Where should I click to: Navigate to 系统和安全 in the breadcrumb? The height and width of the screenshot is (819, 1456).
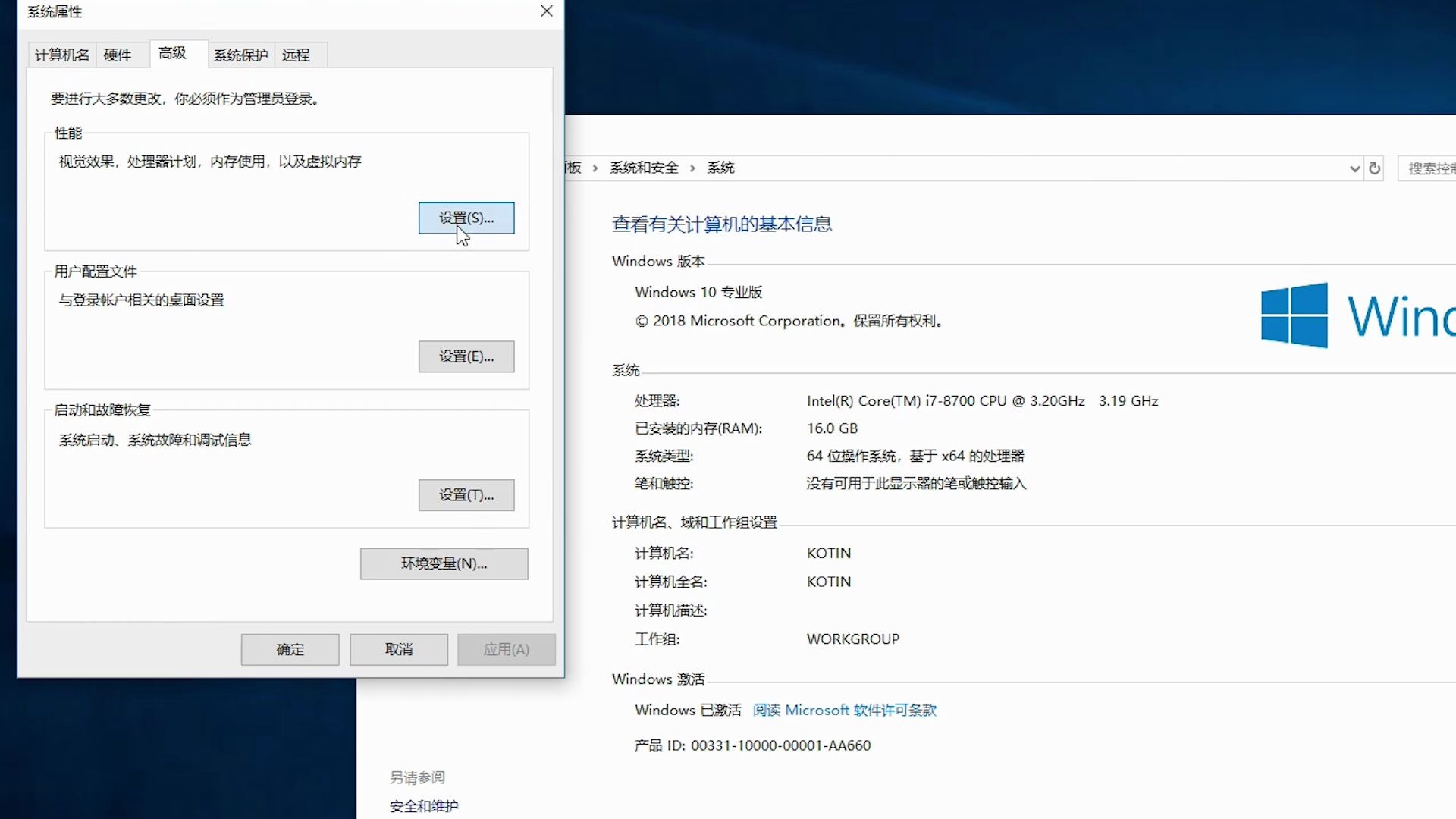[x=643, y=168]
